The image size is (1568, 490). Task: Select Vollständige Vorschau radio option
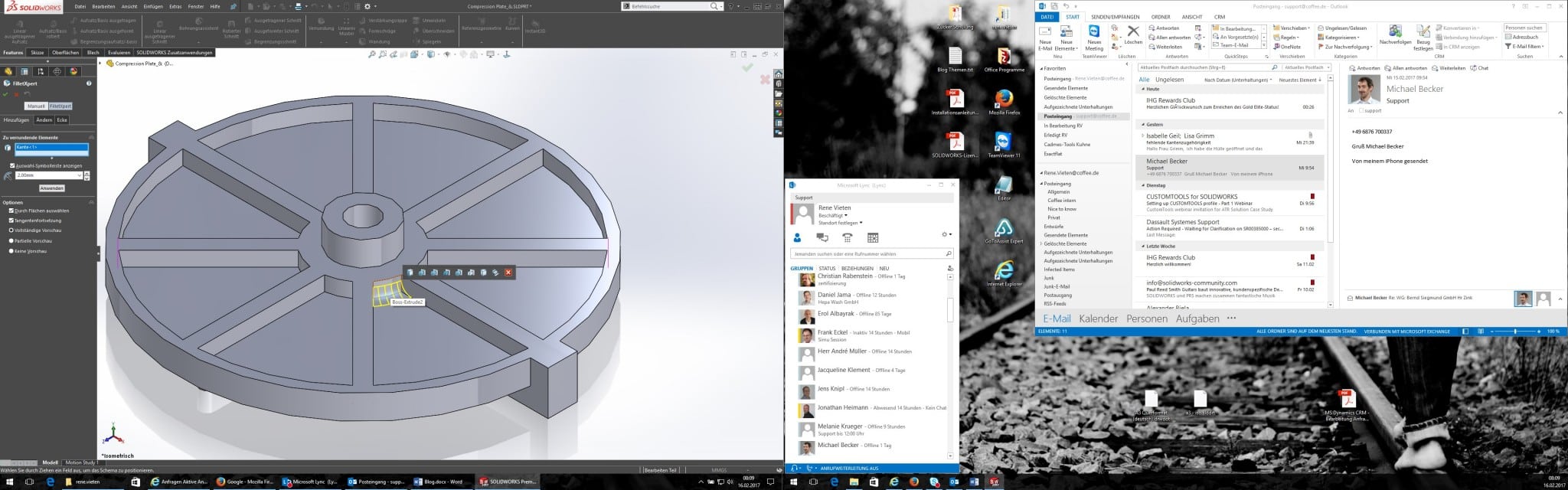pyautogui.click(x=11, y=230)
